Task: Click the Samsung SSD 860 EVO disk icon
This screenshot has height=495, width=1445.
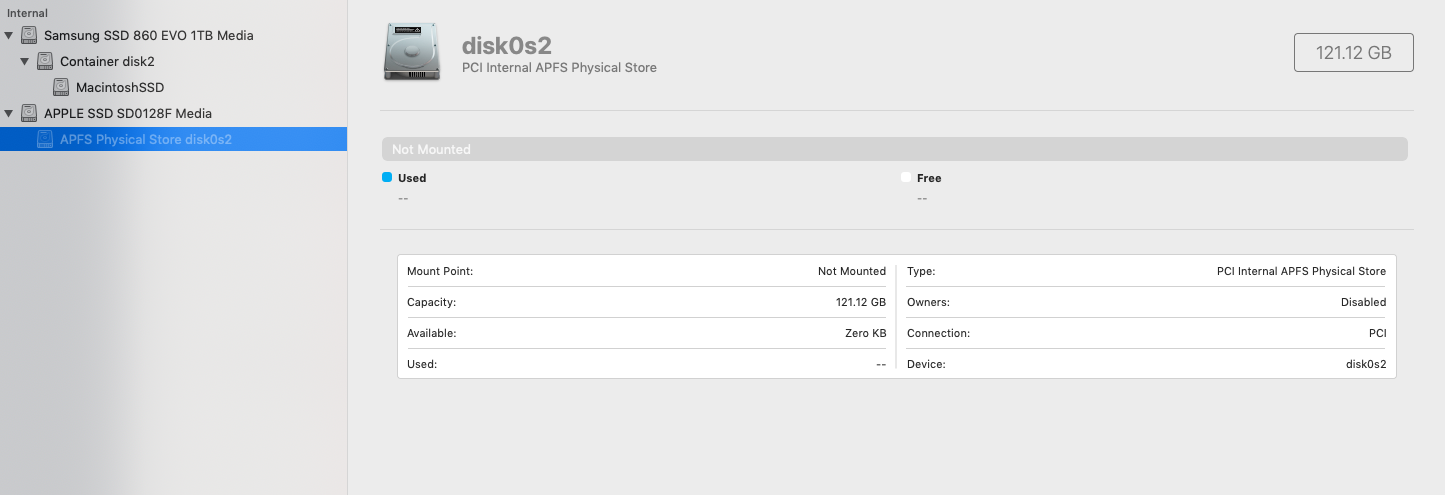Action: click(x=29, y=35)
